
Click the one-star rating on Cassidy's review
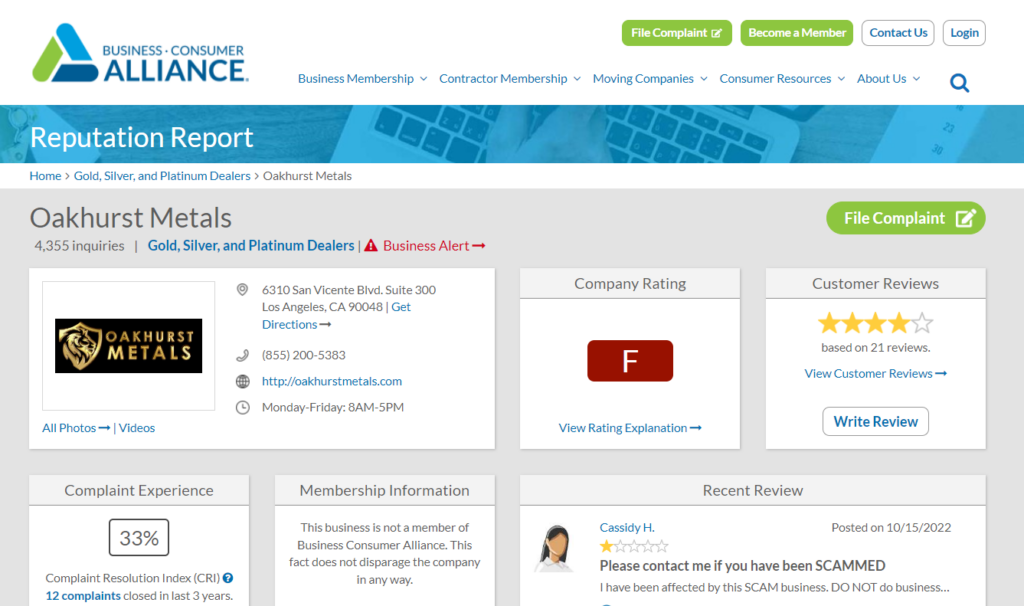[633, 546]
